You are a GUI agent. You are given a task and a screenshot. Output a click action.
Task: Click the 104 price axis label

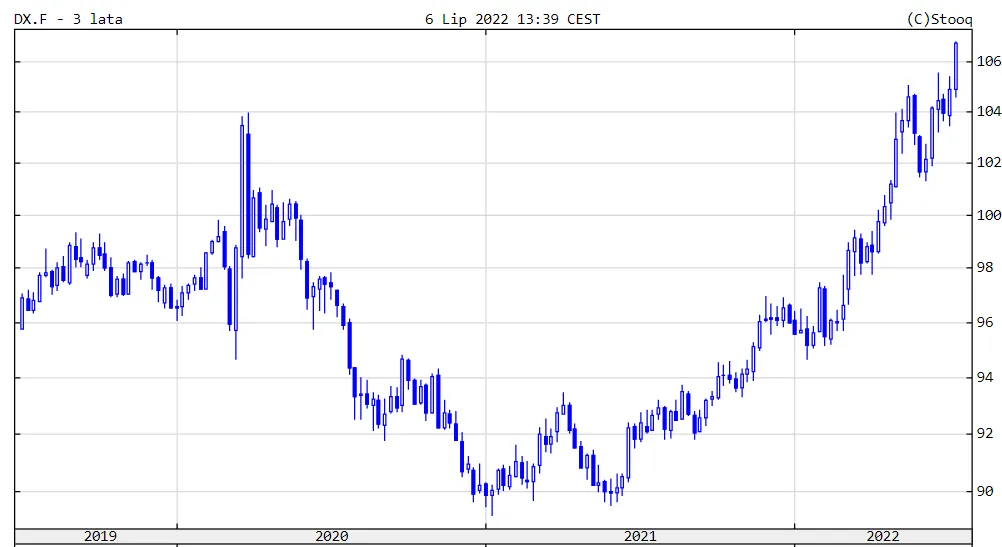[989, 111]
